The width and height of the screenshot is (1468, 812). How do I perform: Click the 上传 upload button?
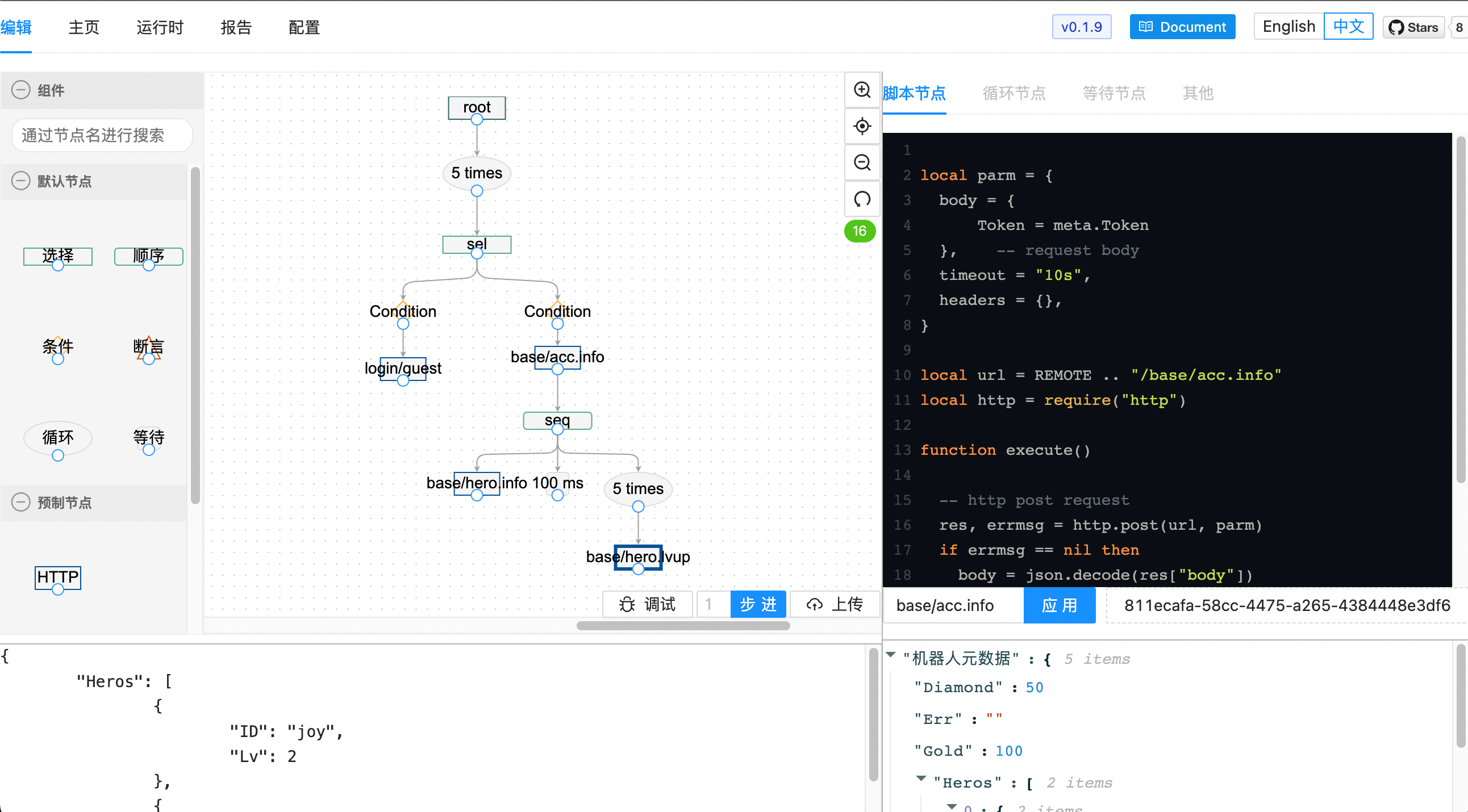(835, 604)
